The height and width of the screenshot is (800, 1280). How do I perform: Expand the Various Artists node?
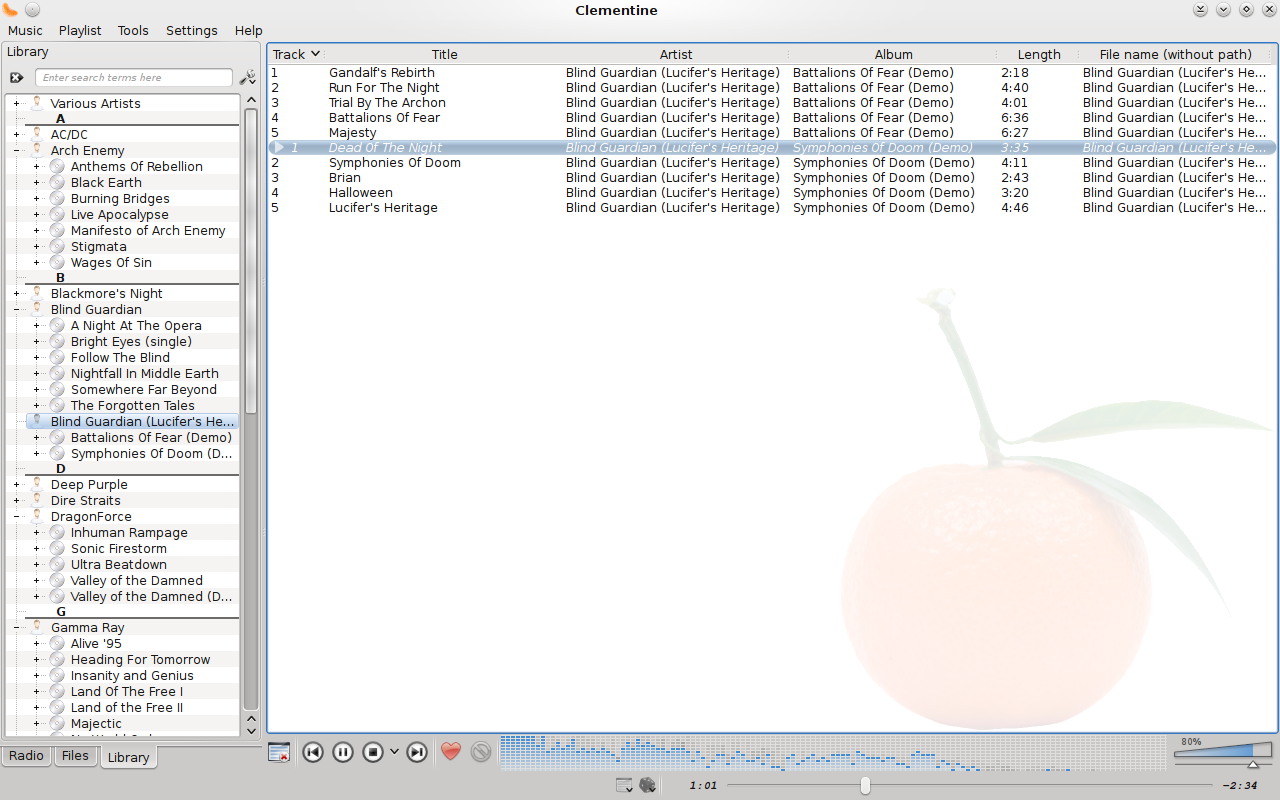16,104
